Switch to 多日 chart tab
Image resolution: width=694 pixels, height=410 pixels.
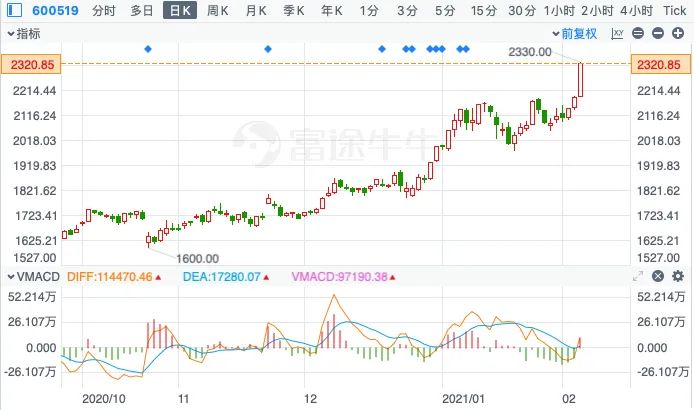(x=142, y=10)
